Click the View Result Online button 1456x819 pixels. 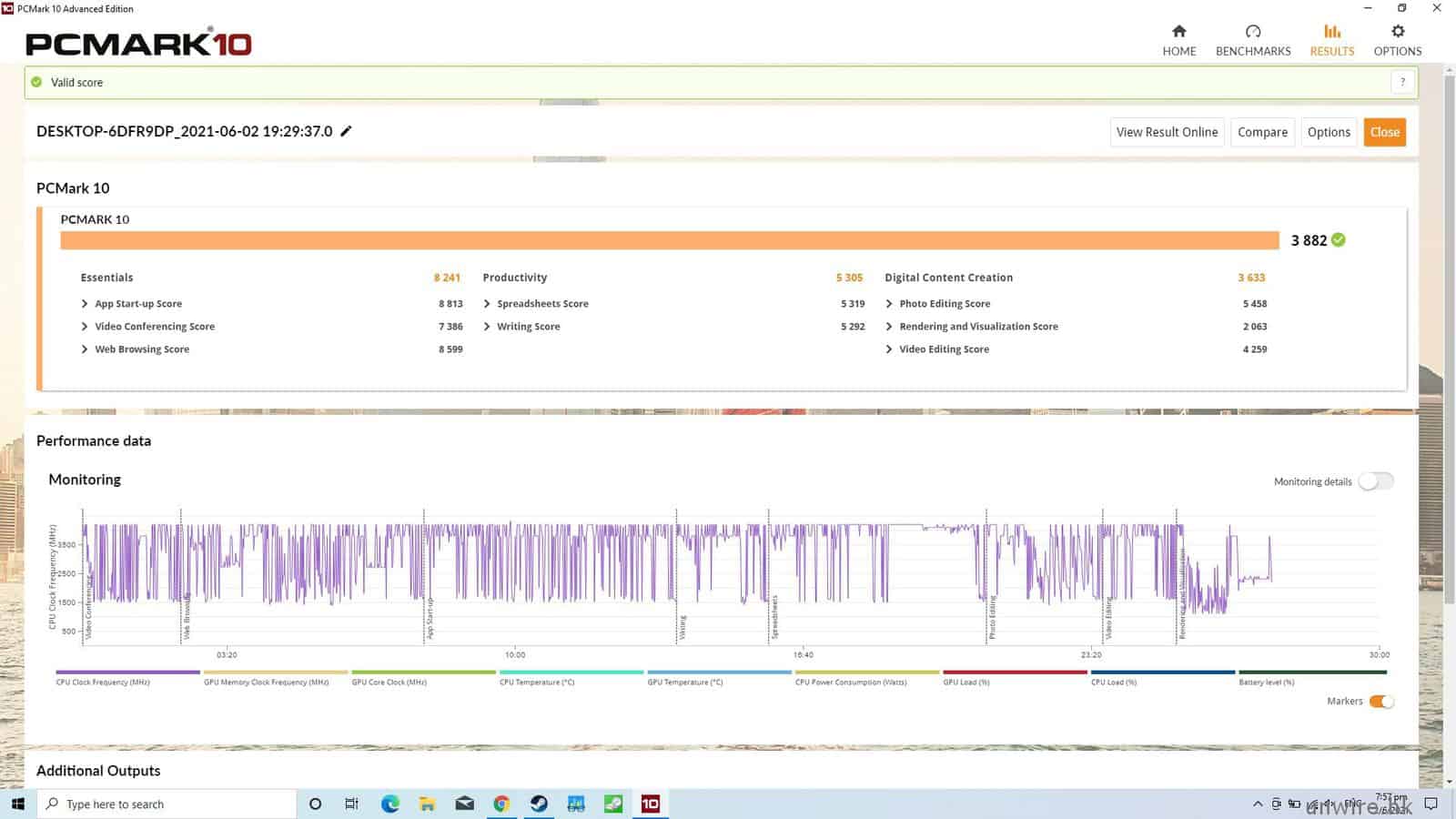1167,132
